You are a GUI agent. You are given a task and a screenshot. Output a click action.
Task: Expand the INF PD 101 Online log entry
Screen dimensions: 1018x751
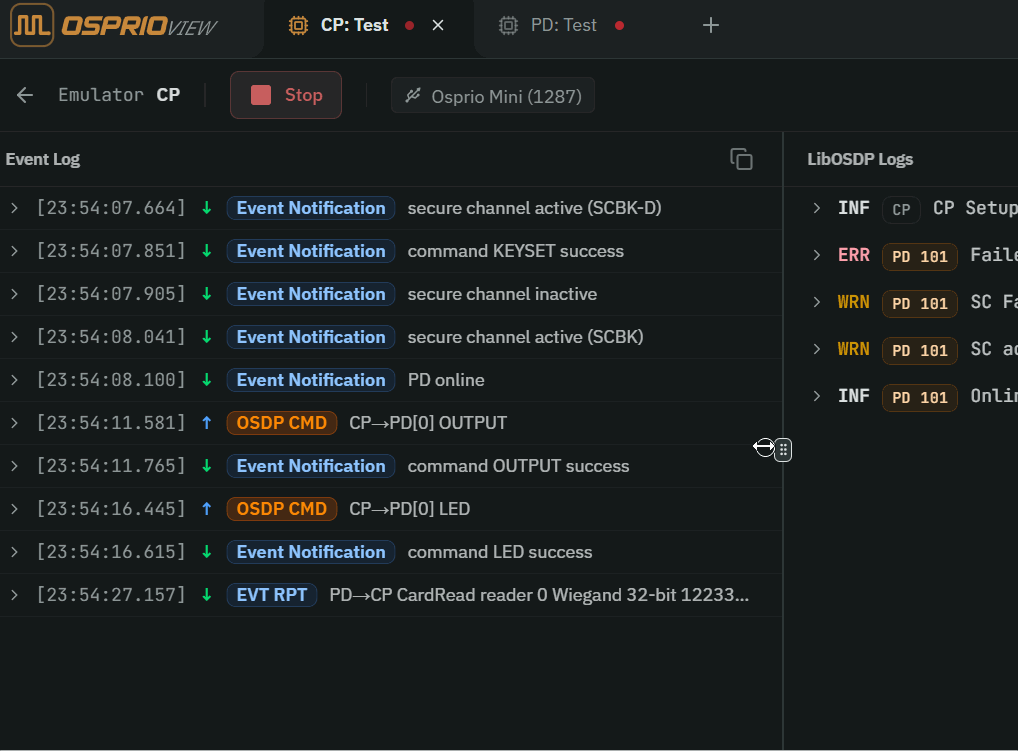click(817, 396)
